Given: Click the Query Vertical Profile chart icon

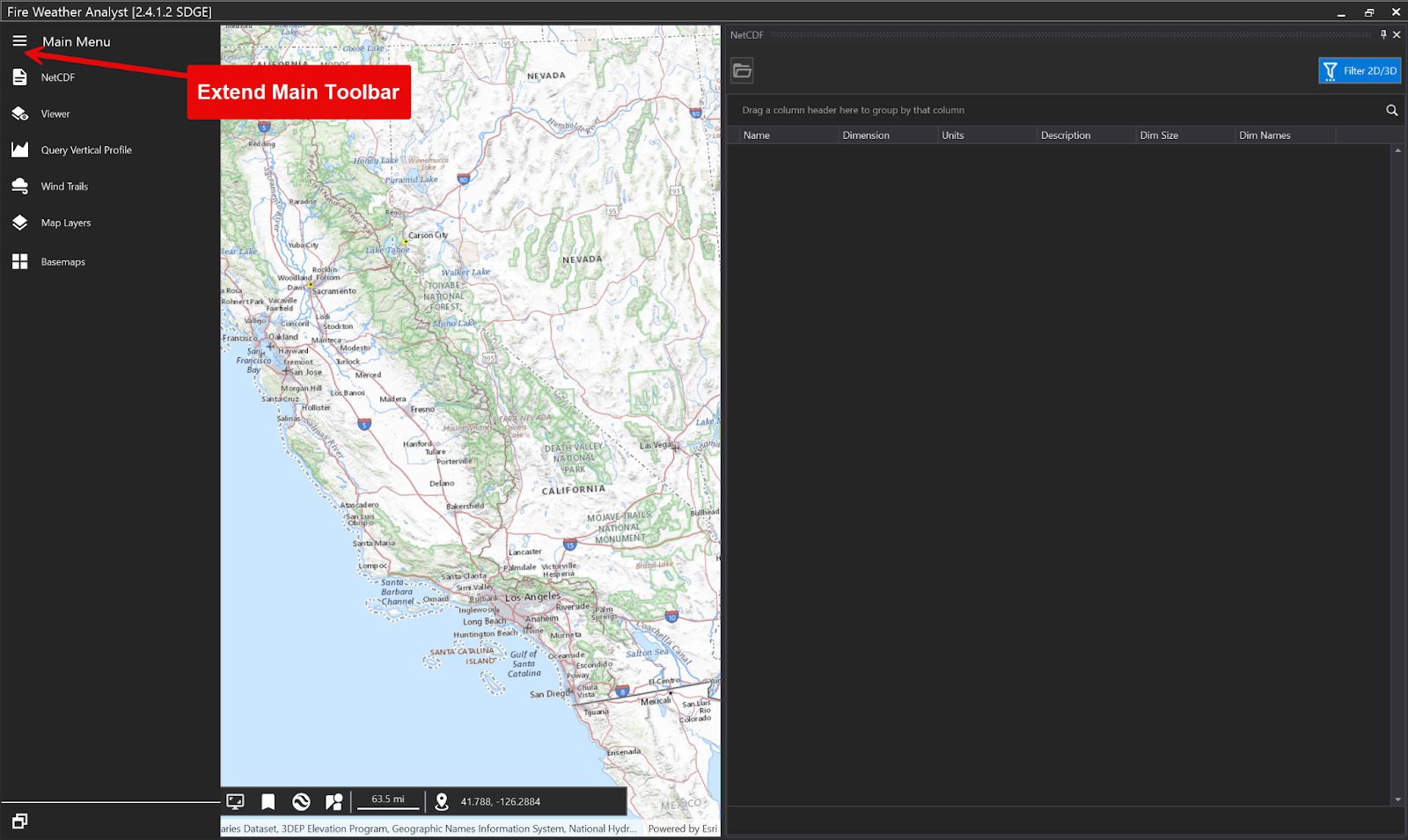Looking at the screenshot, I should point(19,150).
